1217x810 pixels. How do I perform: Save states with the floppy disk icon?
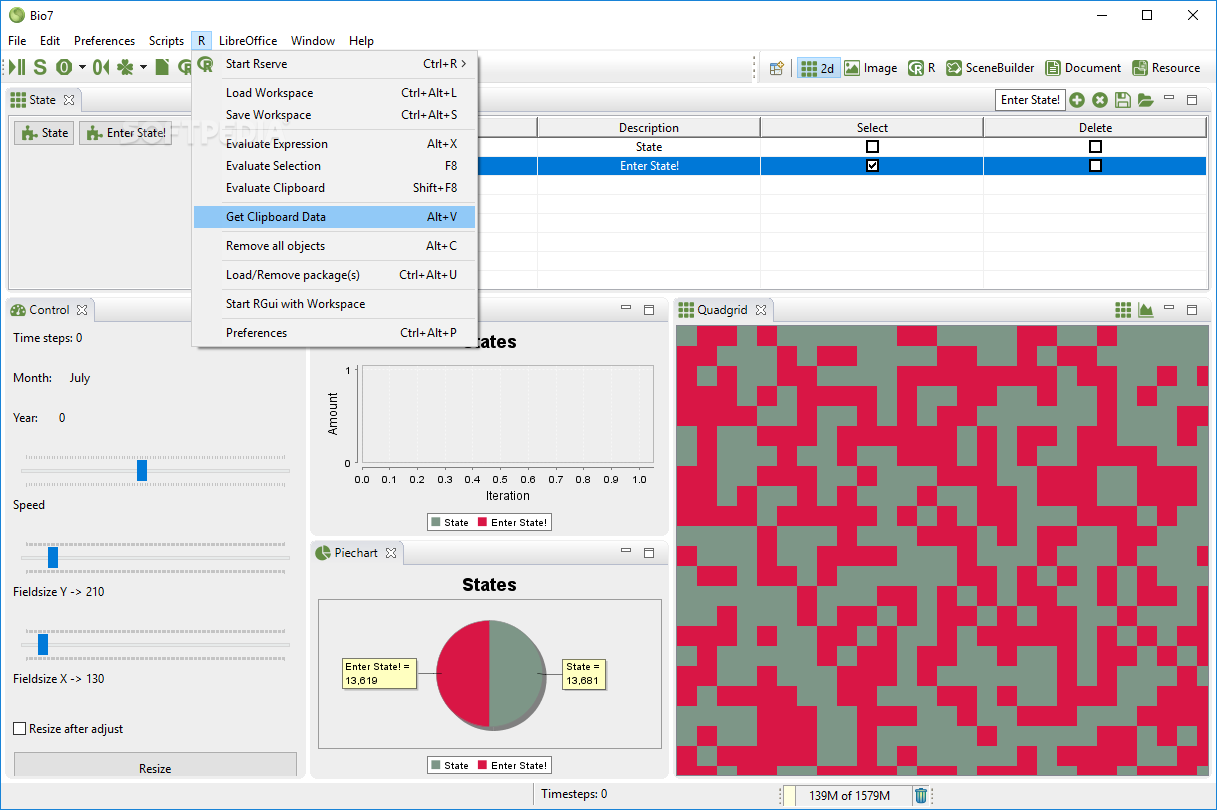pos(1123,100)
